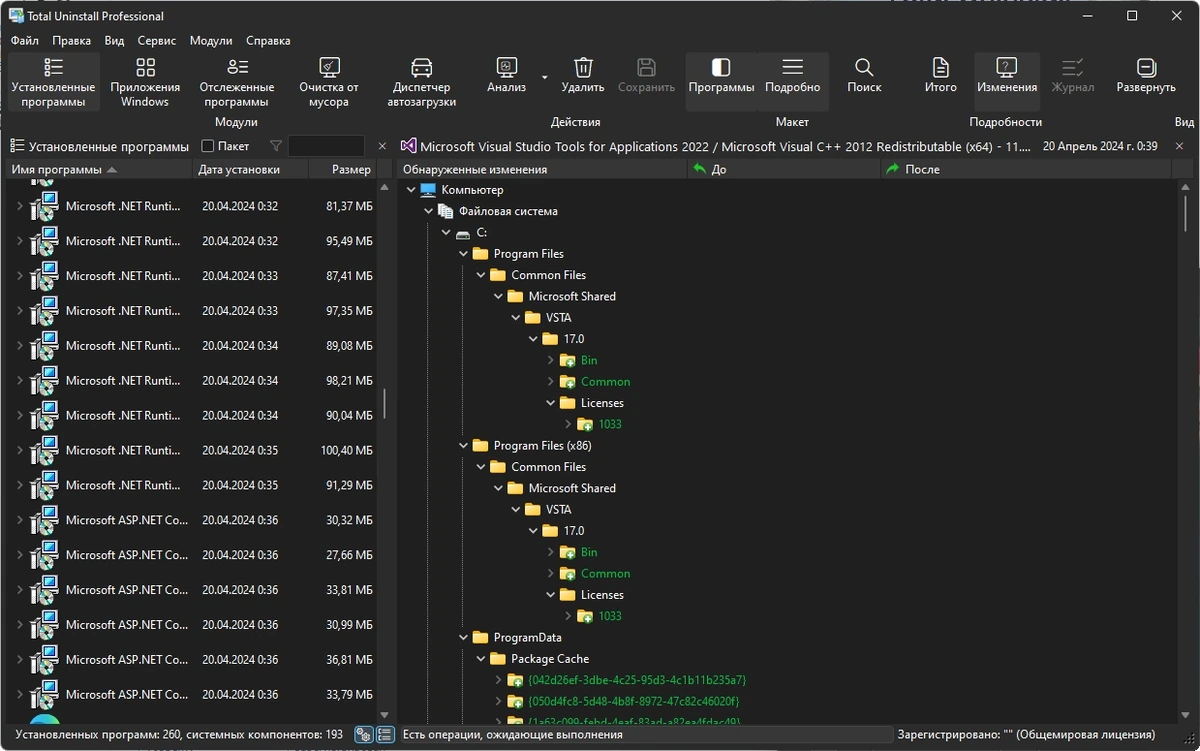Expand the {042d26ef-3dbe...} folder
This screenshot has width=1200, height=751.
498,680
